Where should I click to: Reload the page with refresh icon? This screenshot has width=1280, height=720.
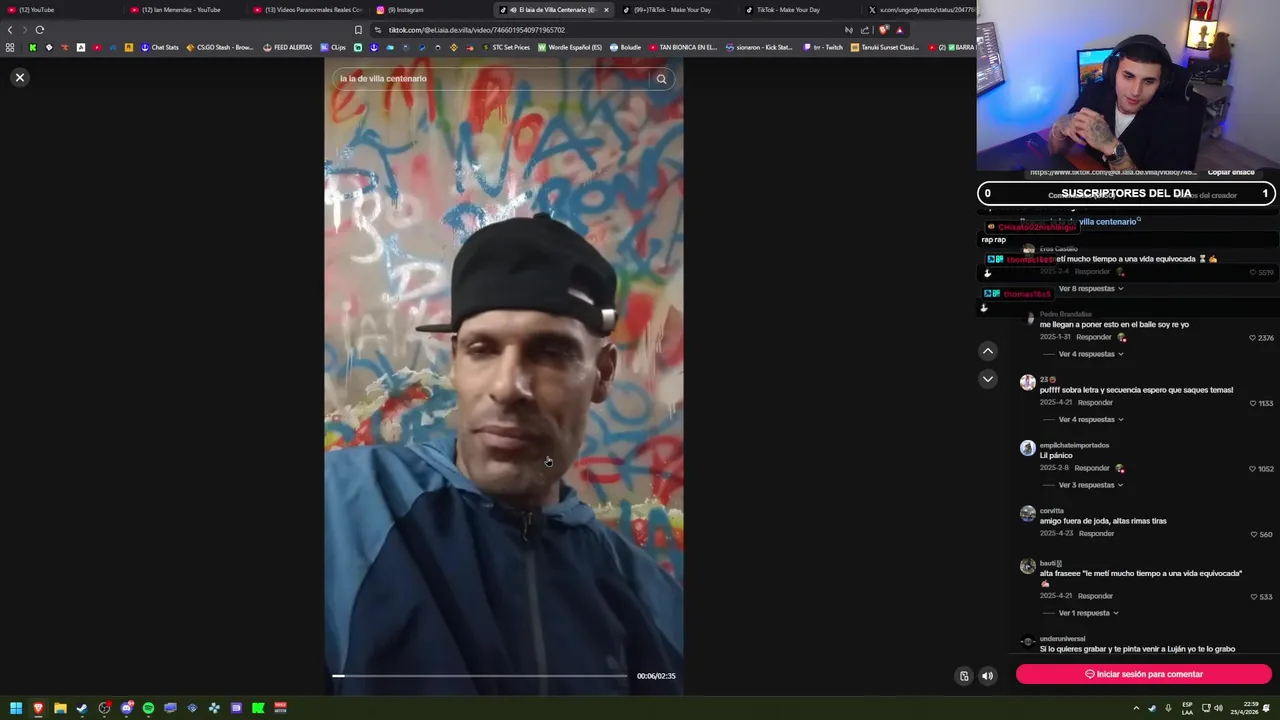click(40, 30)
